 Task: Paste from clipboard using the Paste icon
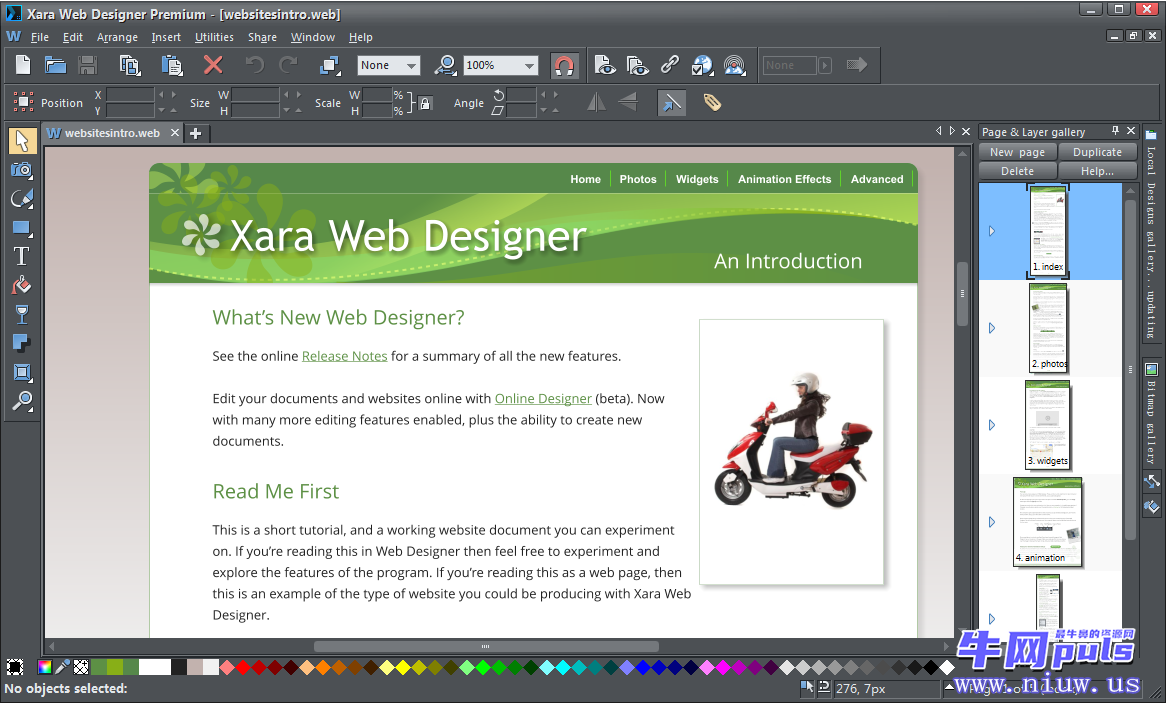pyautogui.click(x=172, y=65)
